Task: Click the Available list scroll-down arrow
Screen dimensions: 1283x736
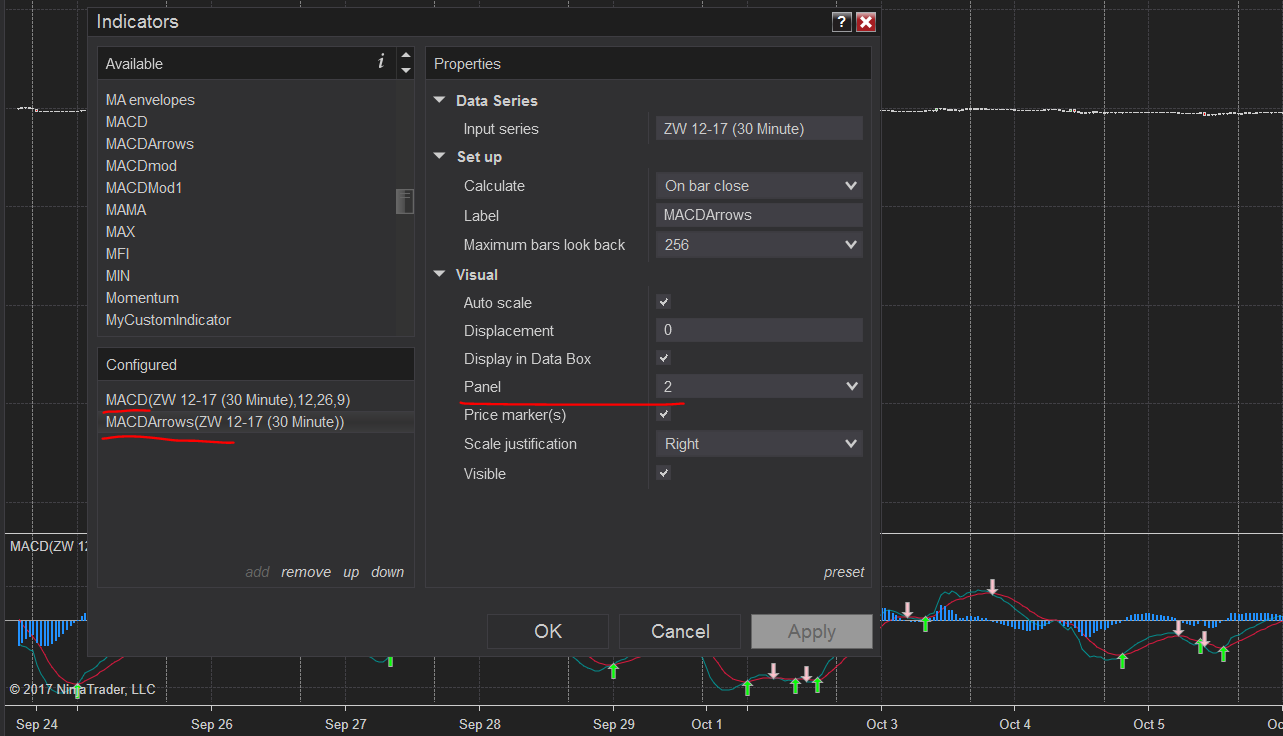Action: pyautogui.click(x=405, y=70)
